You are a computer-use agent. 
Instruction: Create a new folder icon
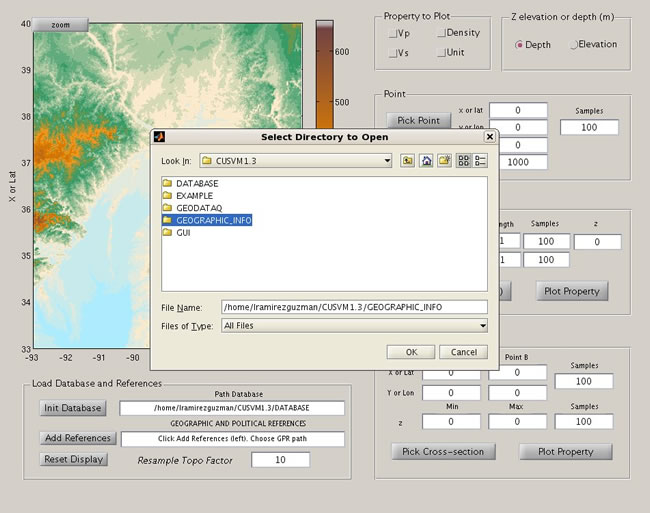coord(444,160)
